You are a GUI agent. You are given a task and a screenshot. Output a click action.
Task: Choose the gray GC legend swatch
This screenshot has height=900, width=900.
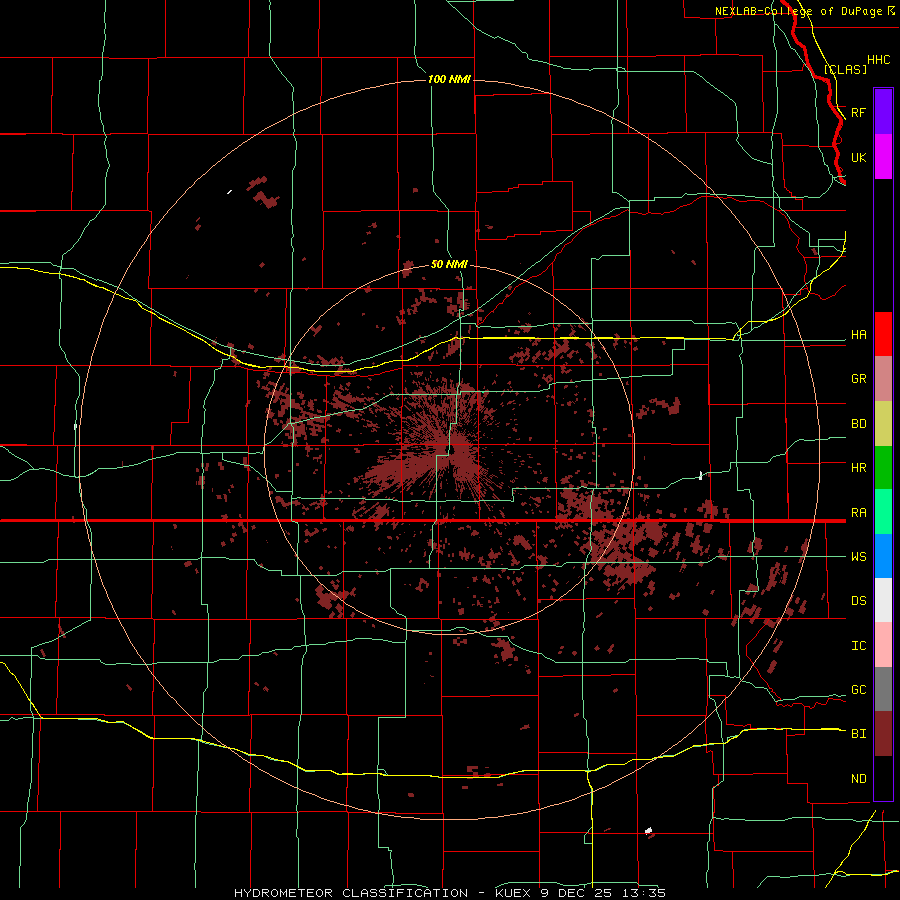click(x=883, y=689)
